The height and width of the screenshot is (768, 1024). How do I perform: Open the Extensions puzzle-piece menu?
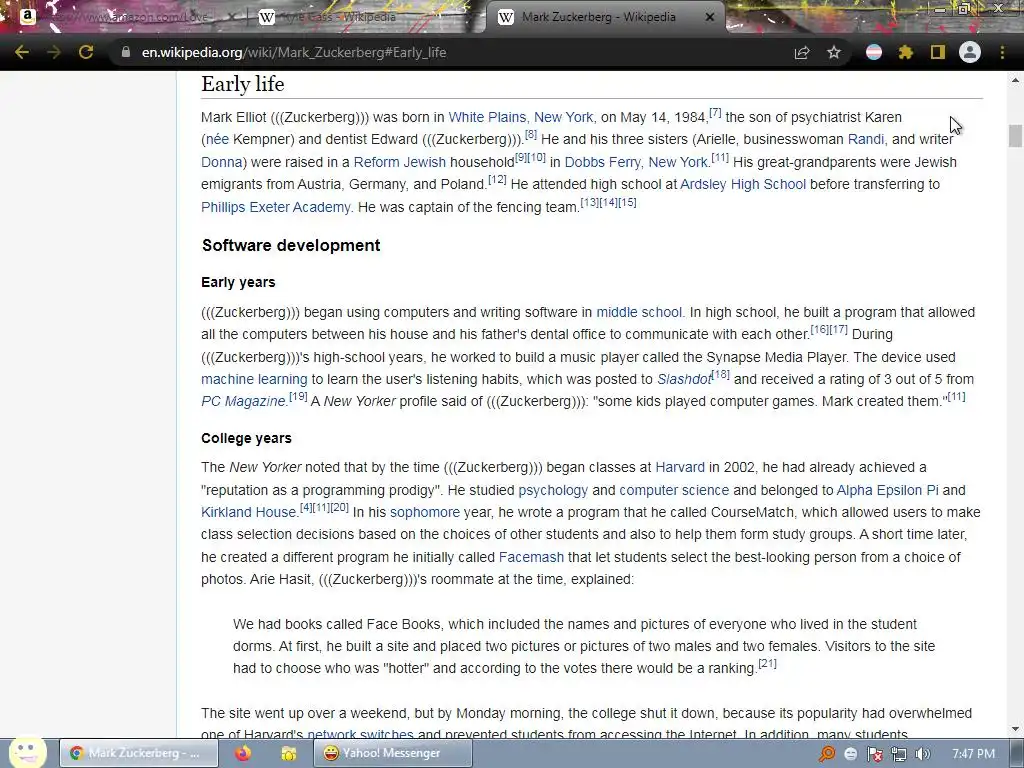[x=906, y=52]
